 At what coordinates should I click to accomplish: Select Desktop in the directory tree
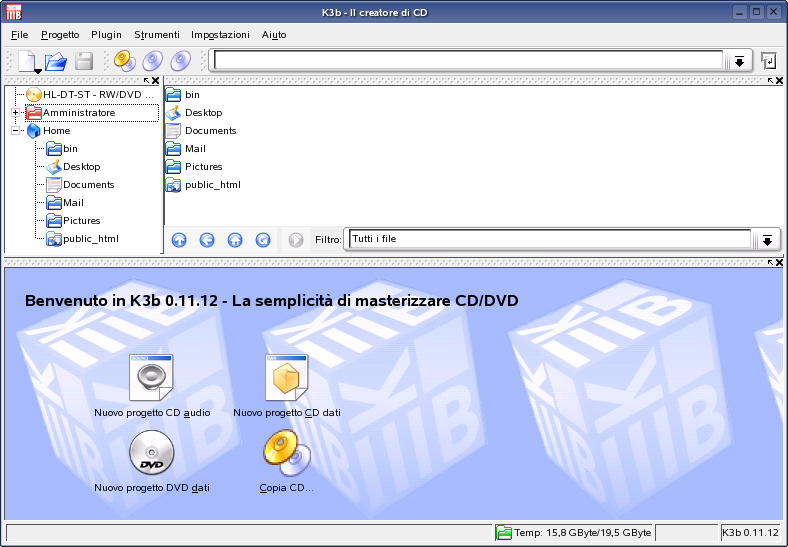click(x=73, y=167)
